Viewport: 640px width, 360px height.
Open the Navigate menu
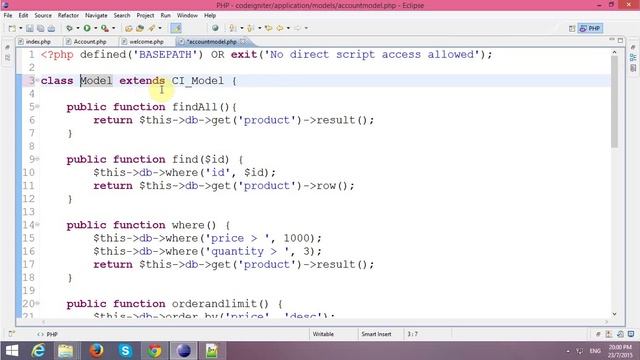(96, 15)
